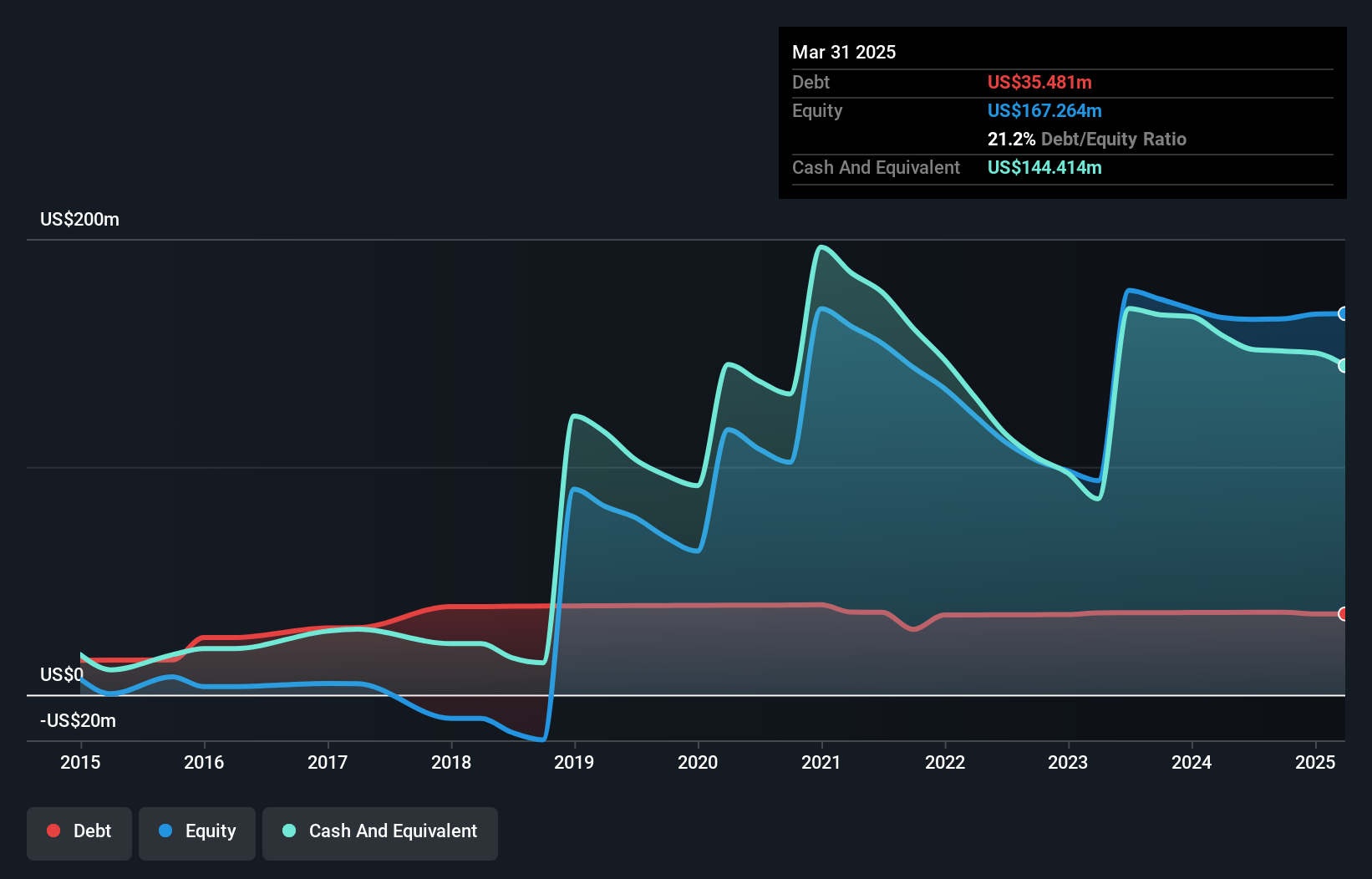Click the Mar 31 2025 tooltip date

tap(844, 52)
